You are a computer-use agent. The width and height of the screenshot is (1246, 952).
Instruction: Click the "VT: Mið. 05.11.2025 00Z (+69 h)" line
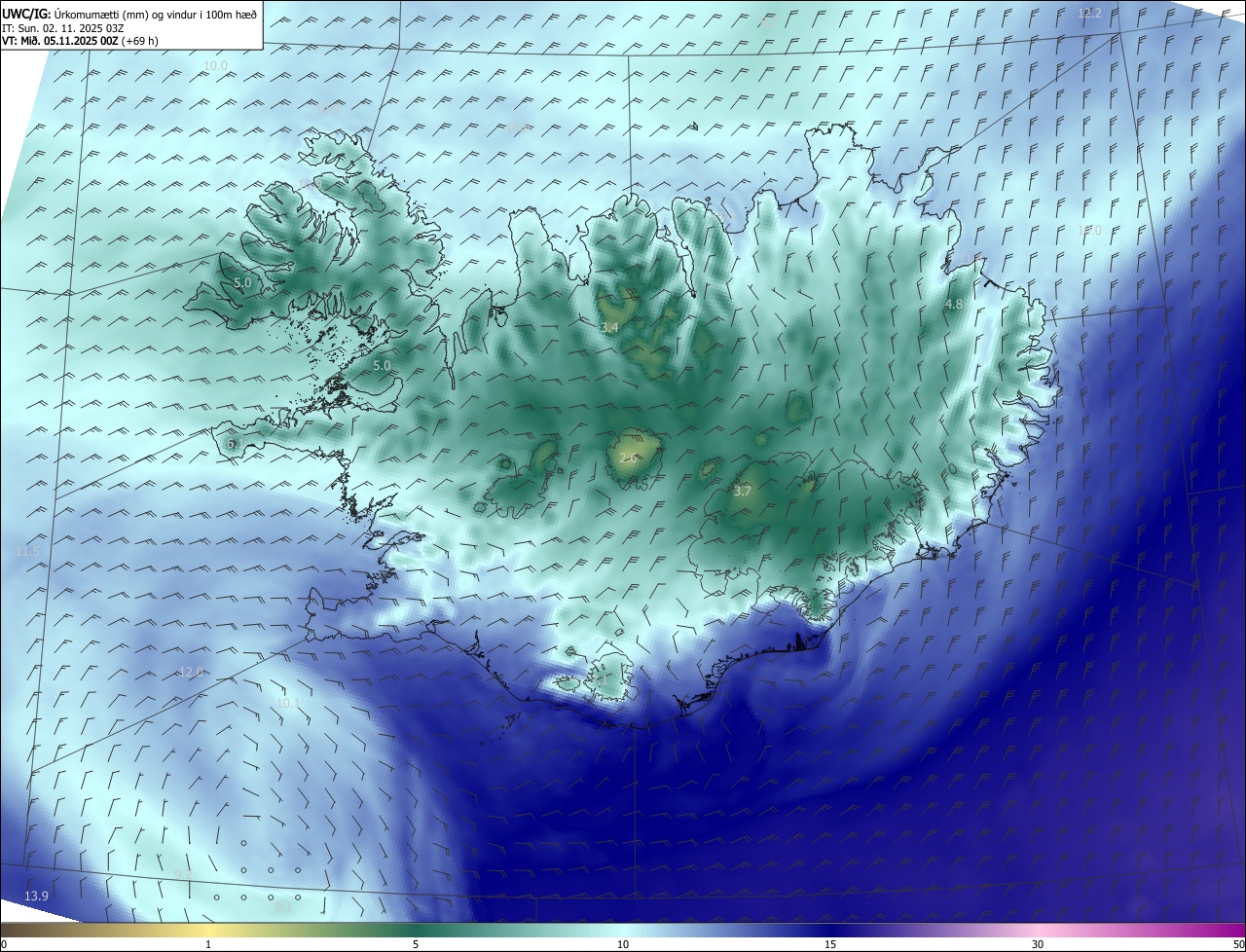pyautogui.click(x=81, y=41)
